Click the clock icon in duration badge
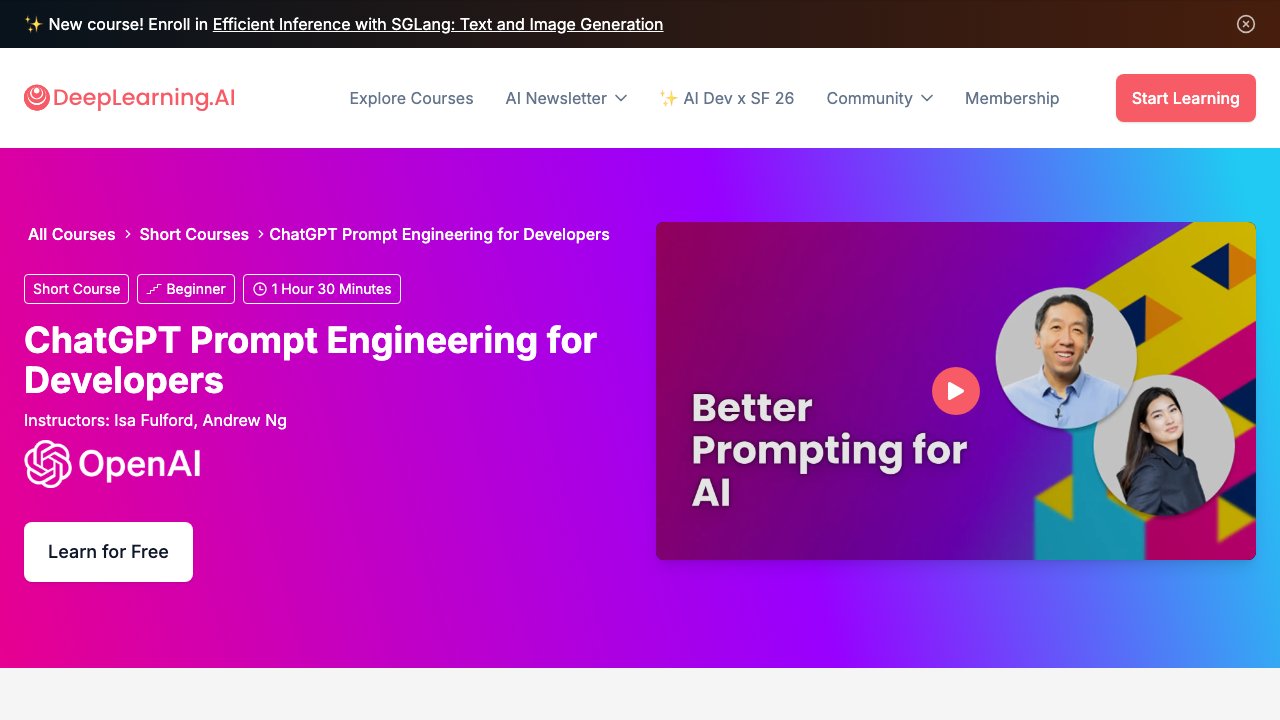This screenshot has width=1280, height=720. click(260, 289)
